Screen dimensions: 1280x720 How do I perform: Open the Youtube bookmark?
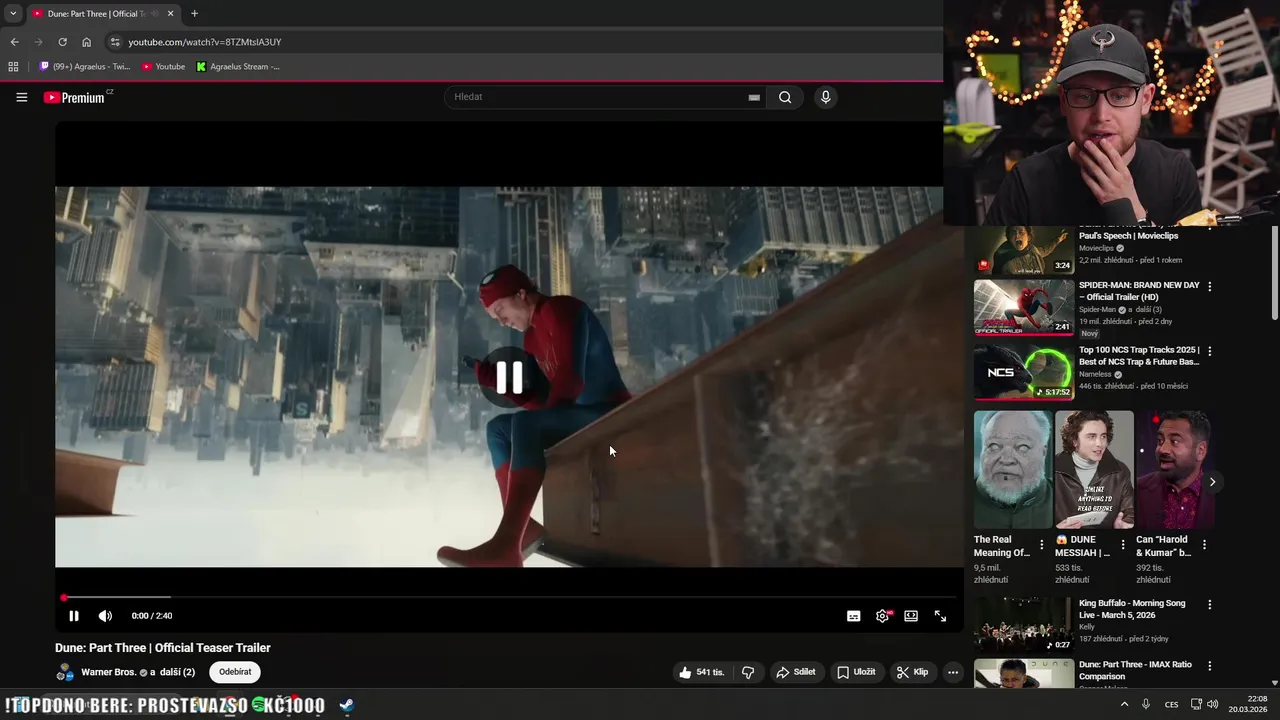click(x=163, y=67)
